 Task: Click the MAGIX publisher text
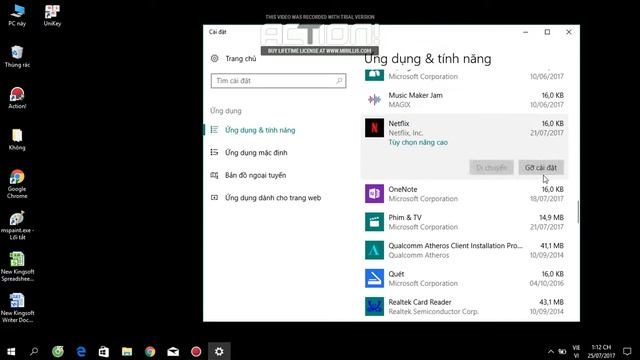click(399, 105)
